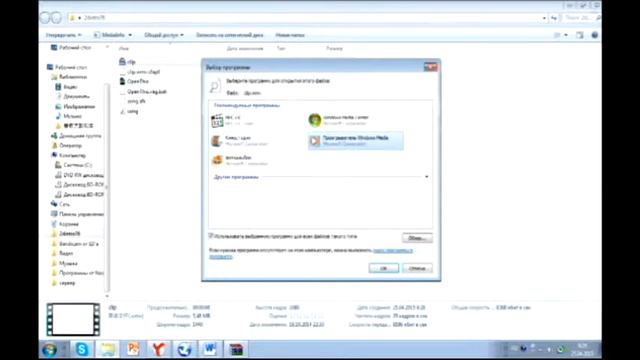The width and height of the screenshot is (640, 360).
Task: Select the highlighted folder below Recycle Bin
Action: coord(66,234)
